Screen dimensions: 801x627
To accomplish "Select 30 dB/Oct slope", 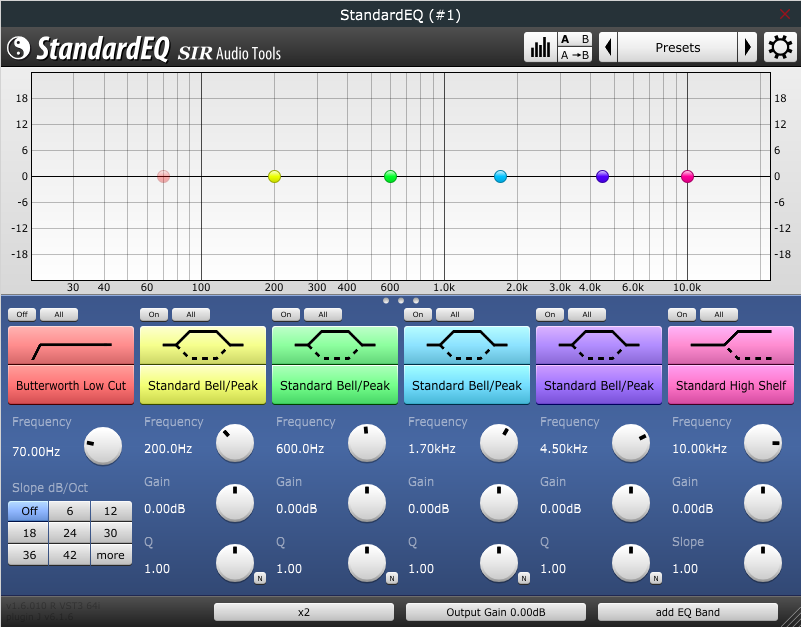I will [x=111, y=532].
